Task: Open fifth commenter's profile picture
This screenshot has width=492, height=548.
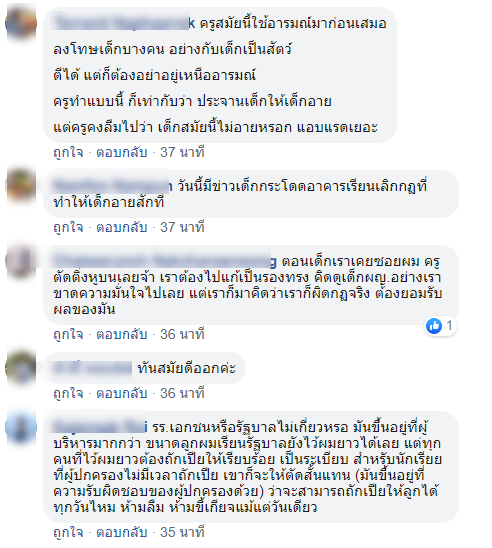Action: coord(21,427)
